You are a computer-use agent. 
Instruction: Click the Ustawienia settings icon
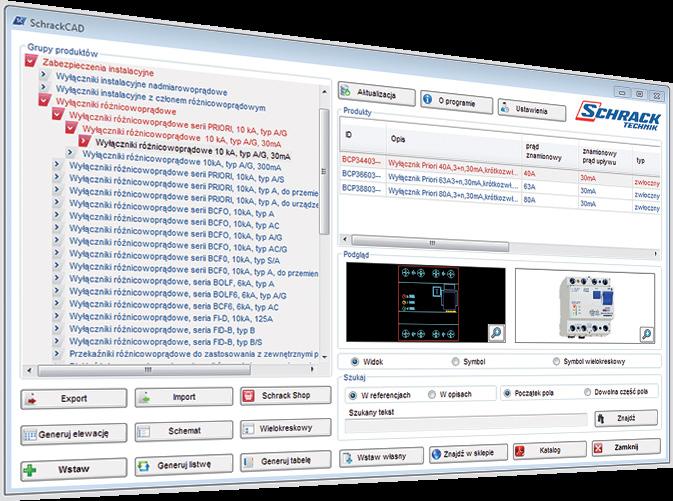505,106
